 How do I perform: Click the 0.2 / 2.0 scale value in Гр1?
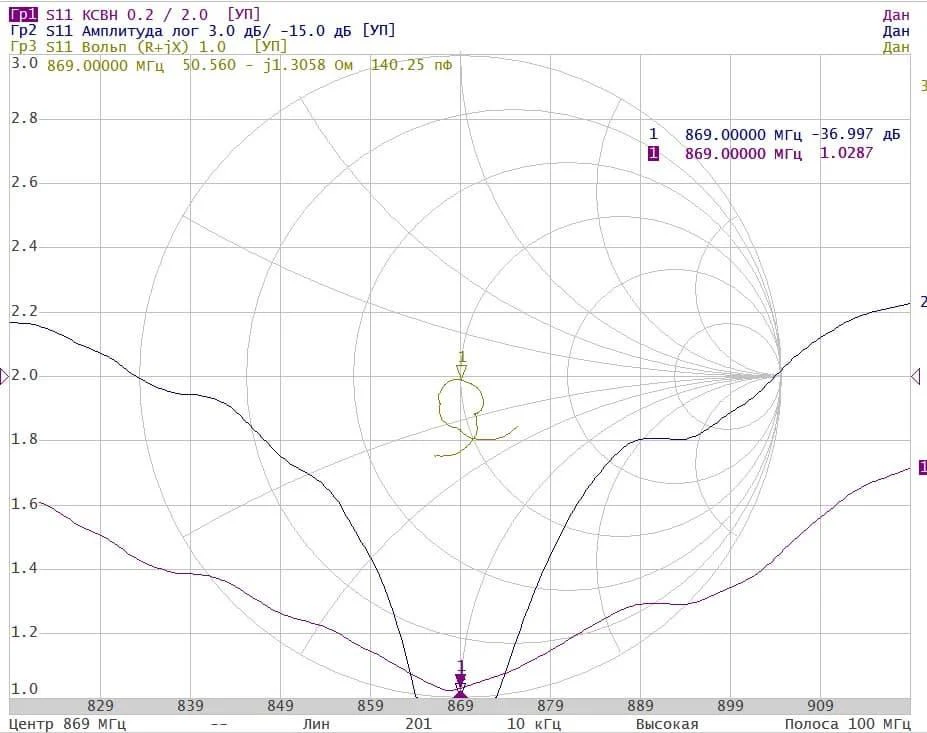[x=184, y=14]
